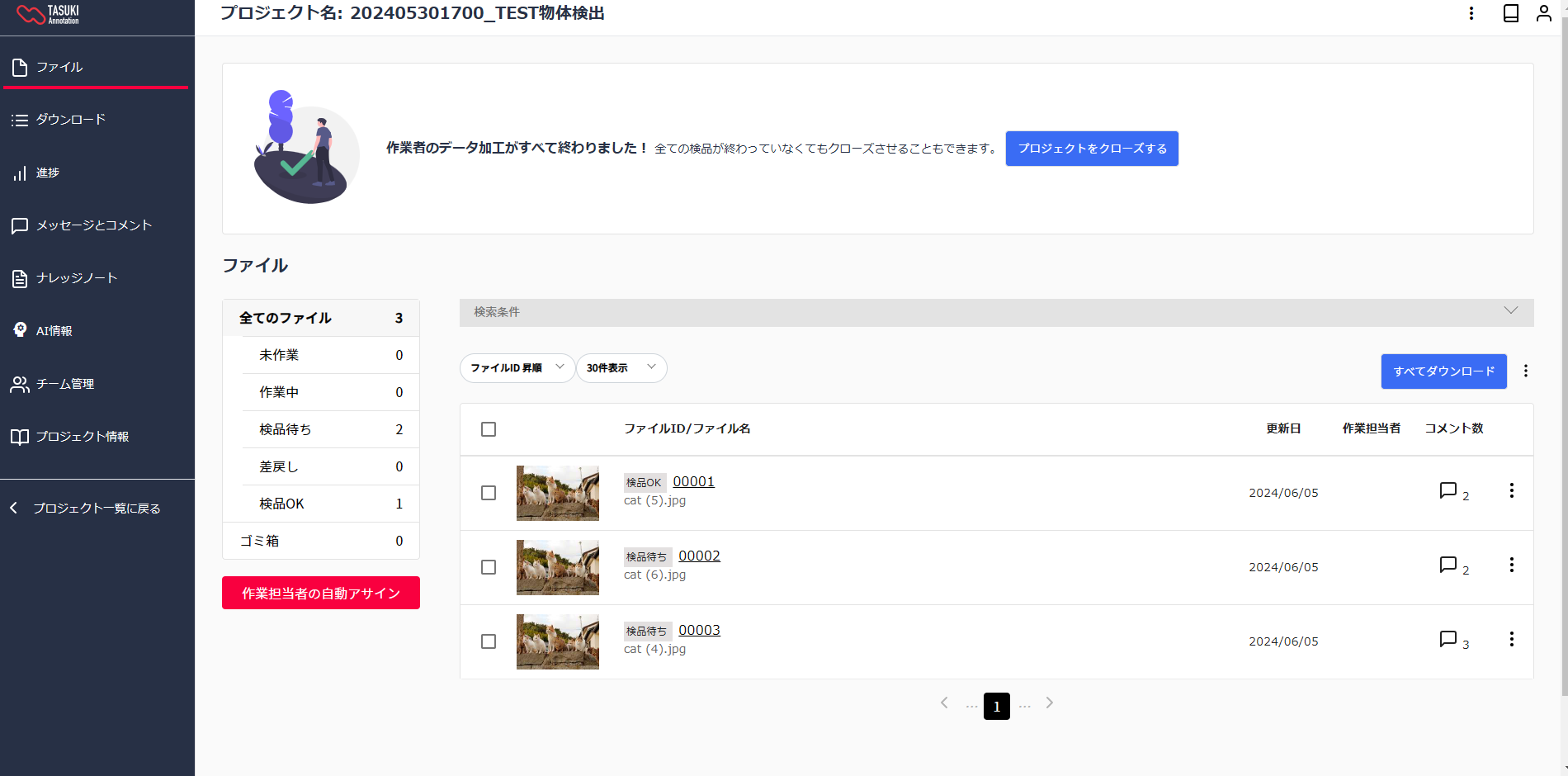Viewport: 1568px width, 776px height.
Task: Click the ダウンロード list icon in sidebar
Action: click(20, 120)
